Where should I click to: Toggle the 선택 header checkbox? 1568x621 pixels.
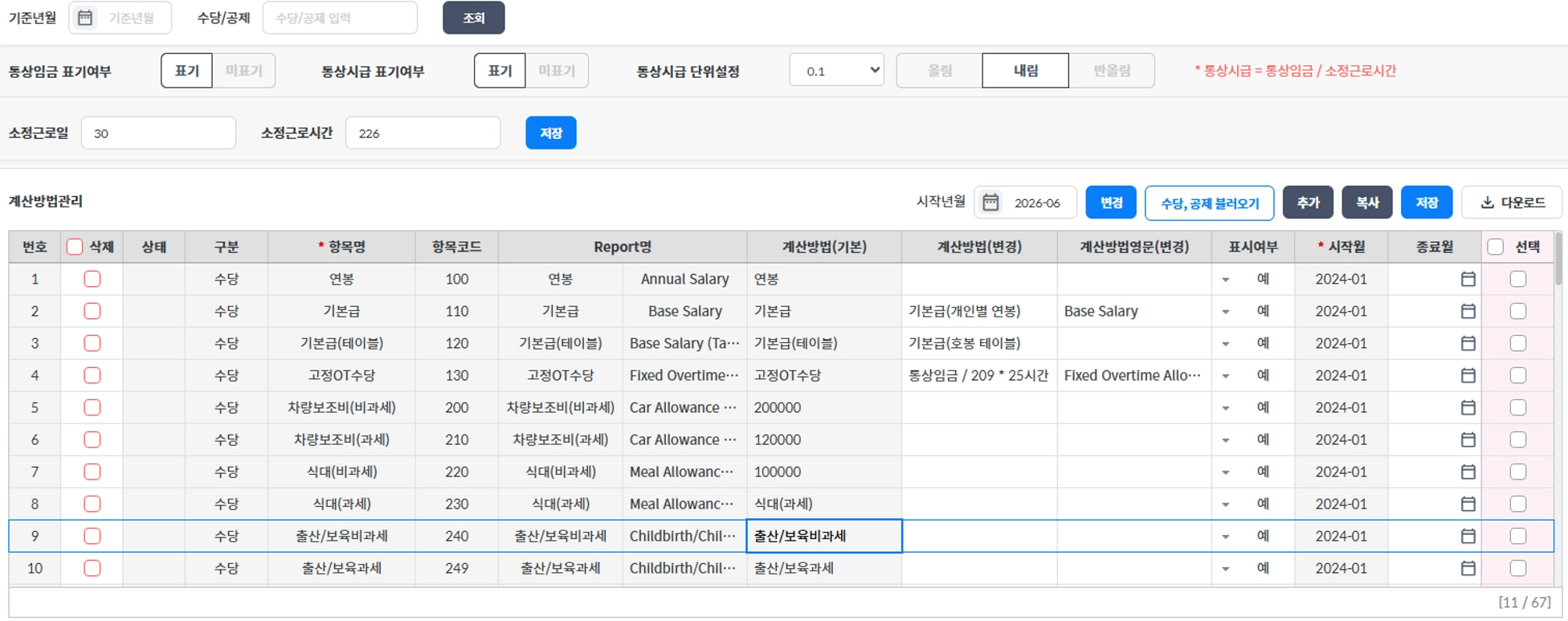1495,247
